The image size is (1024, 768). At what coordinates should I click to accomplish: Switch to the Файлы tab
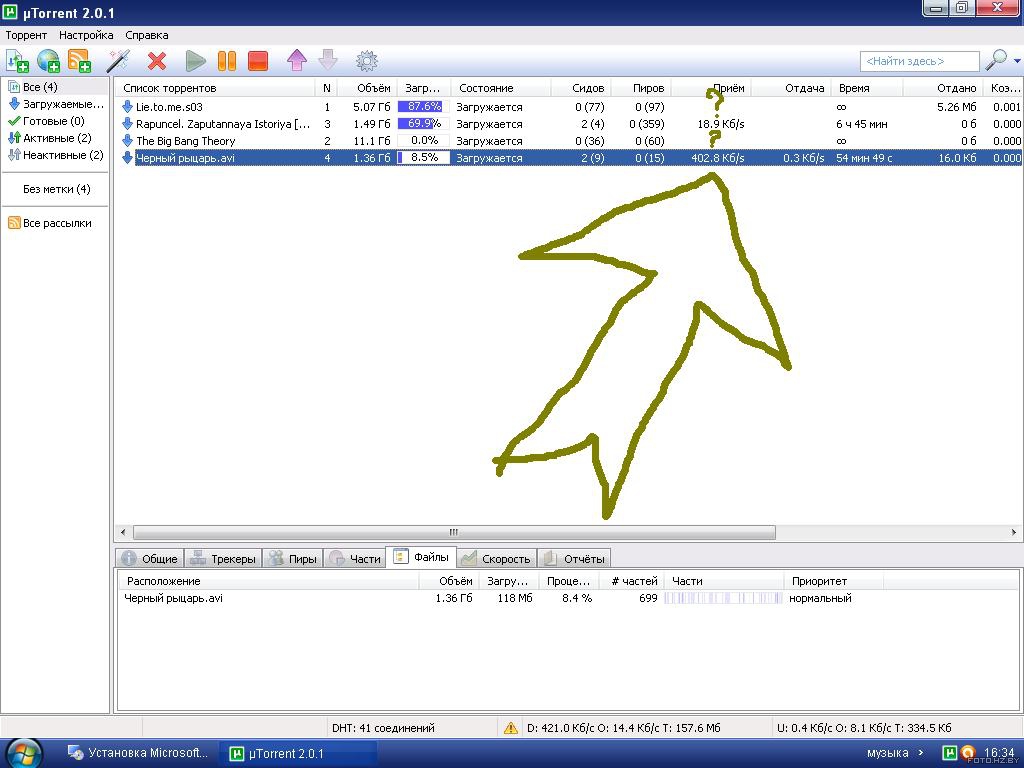(x=421, y=556)
